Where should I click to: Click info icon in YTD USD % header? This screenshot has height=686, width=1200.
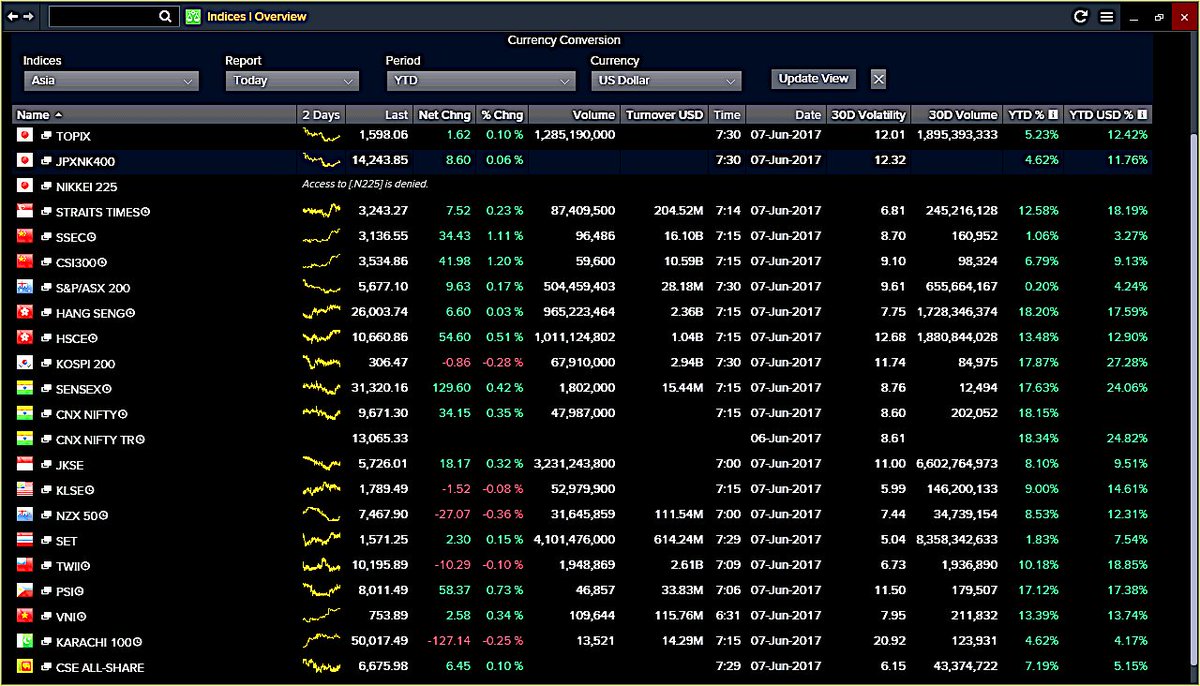point(1142,115)
